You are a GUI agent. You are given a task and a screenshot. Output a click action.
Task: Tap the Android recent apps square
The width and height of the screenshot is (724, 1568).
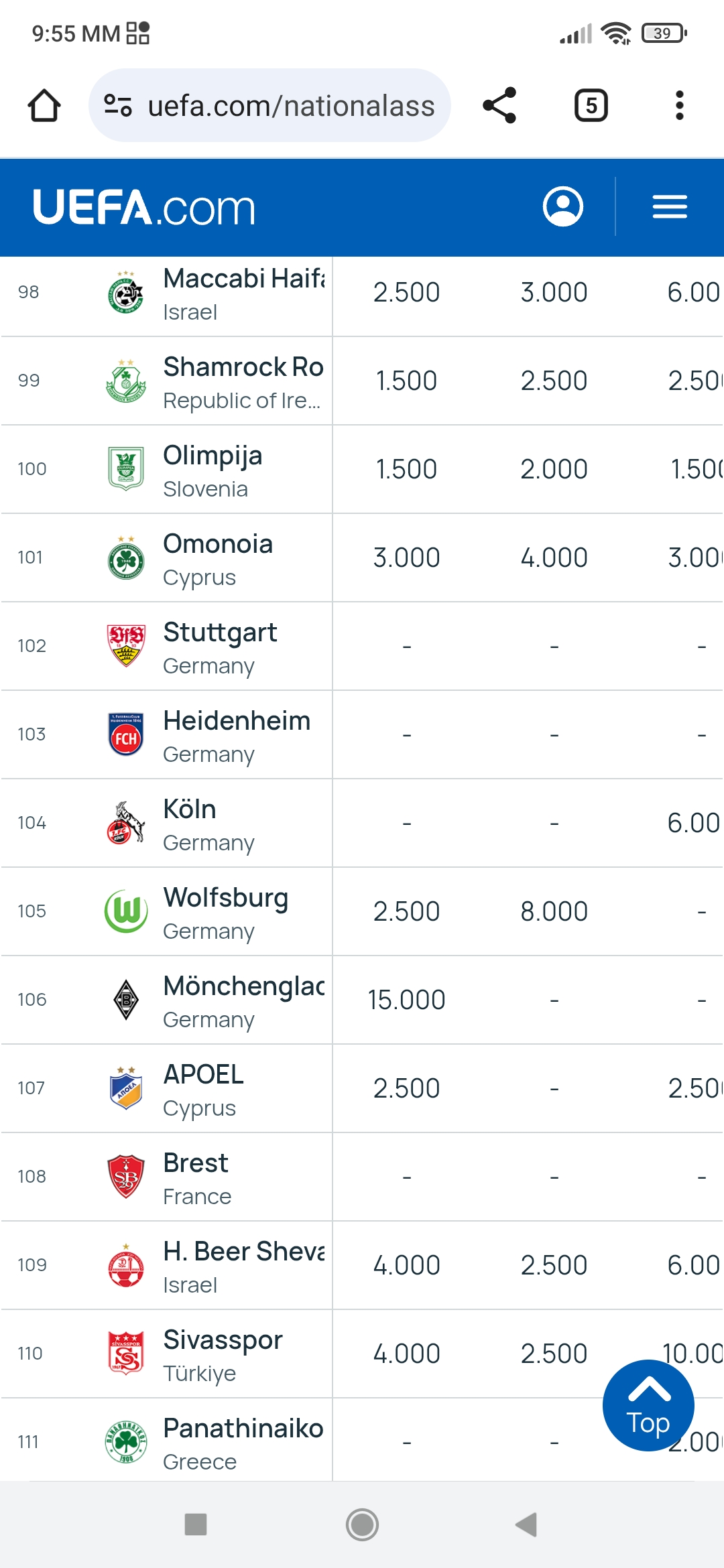pyautogui.click(x=196, y=1524)
